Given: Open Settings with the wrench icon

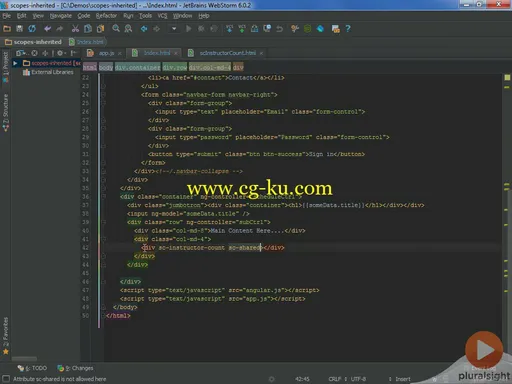Looking at the screenshot, I should pos(295,29).
